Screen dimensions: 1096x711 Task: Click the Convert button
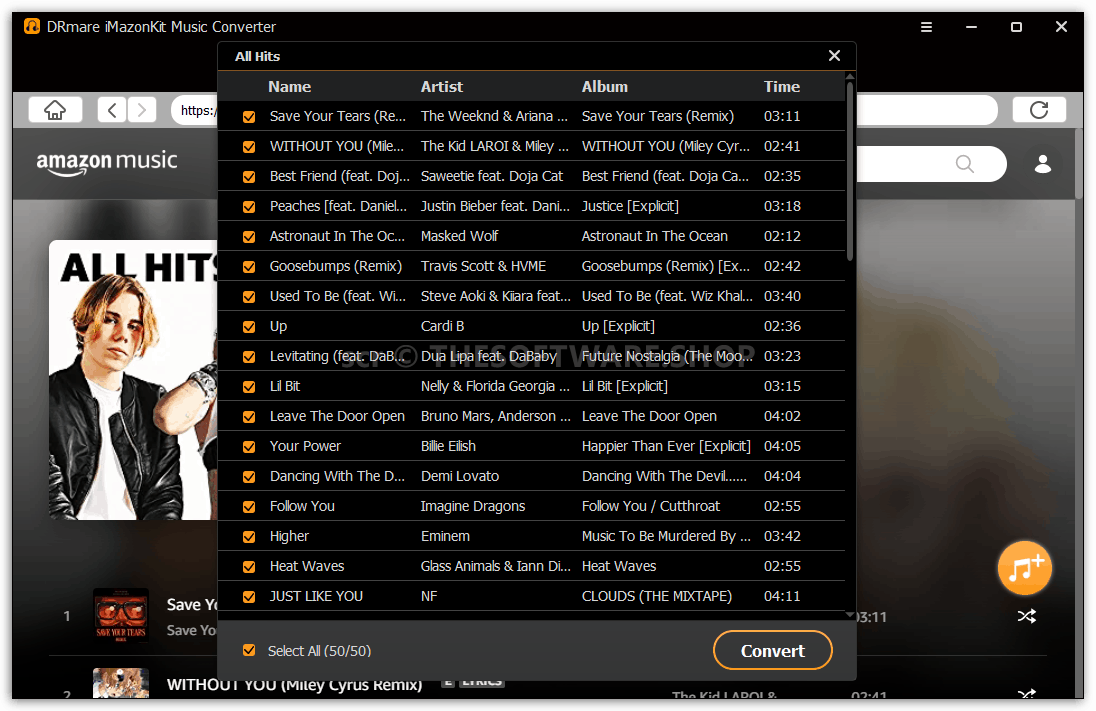[x=772, y=650]
